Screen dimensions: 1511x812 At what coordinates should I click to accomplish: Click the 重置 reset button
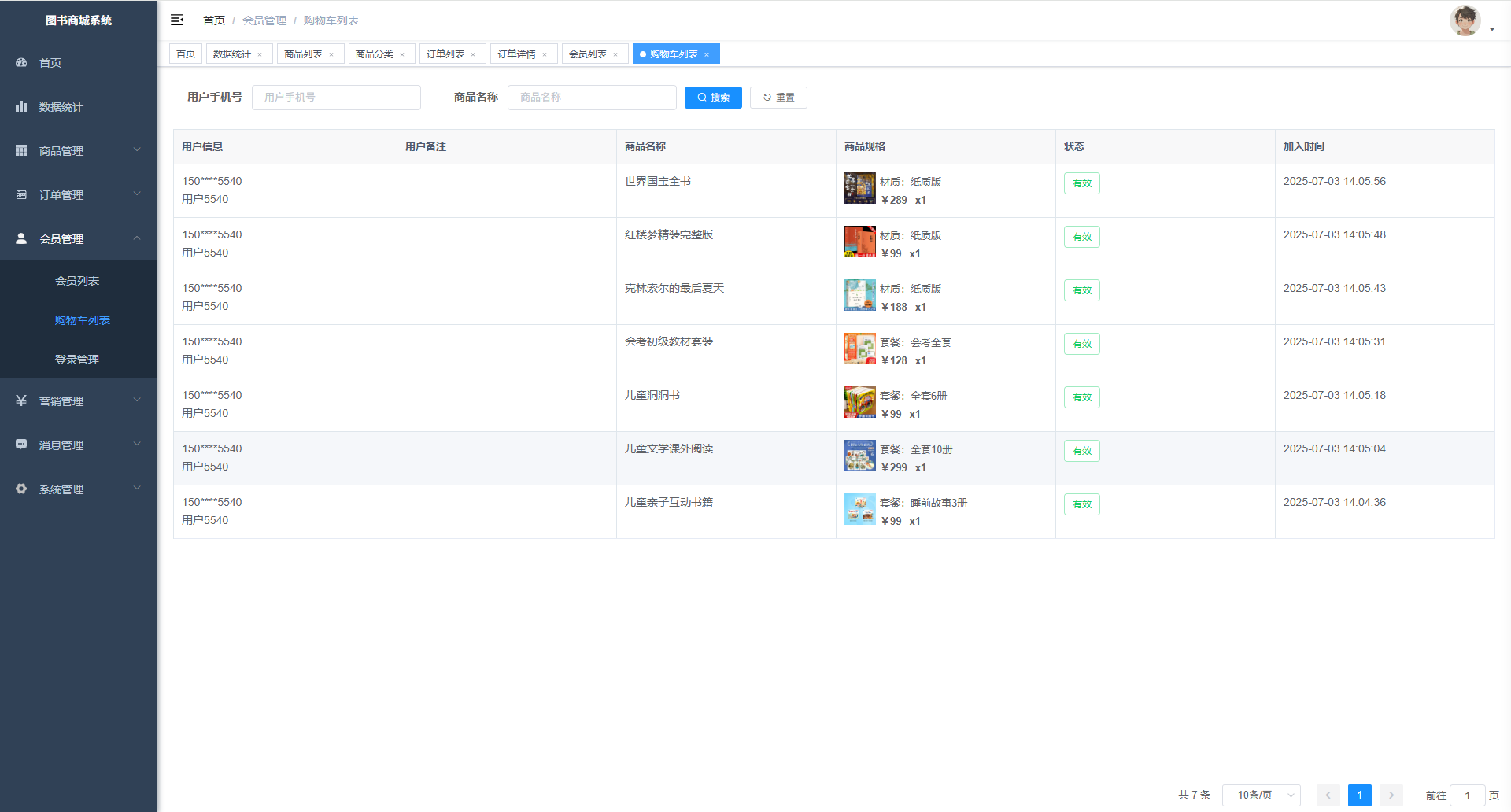(778, 98)
